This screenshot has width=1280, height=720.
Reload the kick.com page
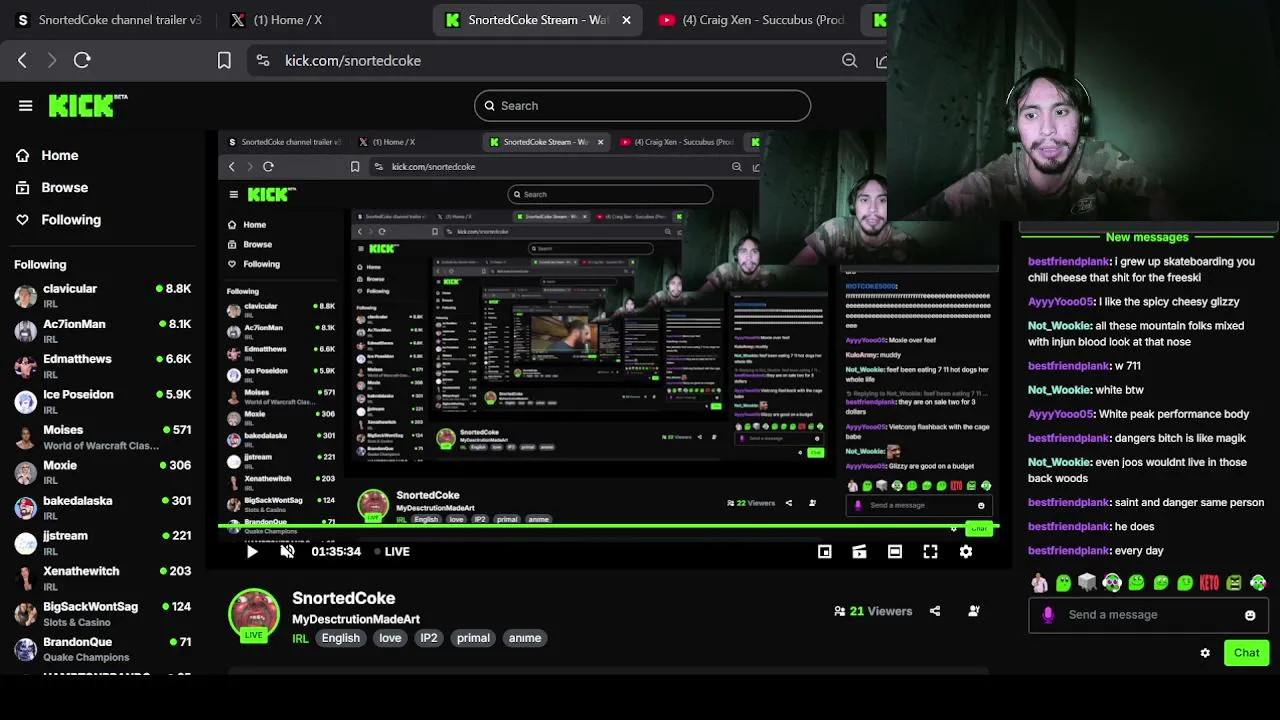(82, 60)
